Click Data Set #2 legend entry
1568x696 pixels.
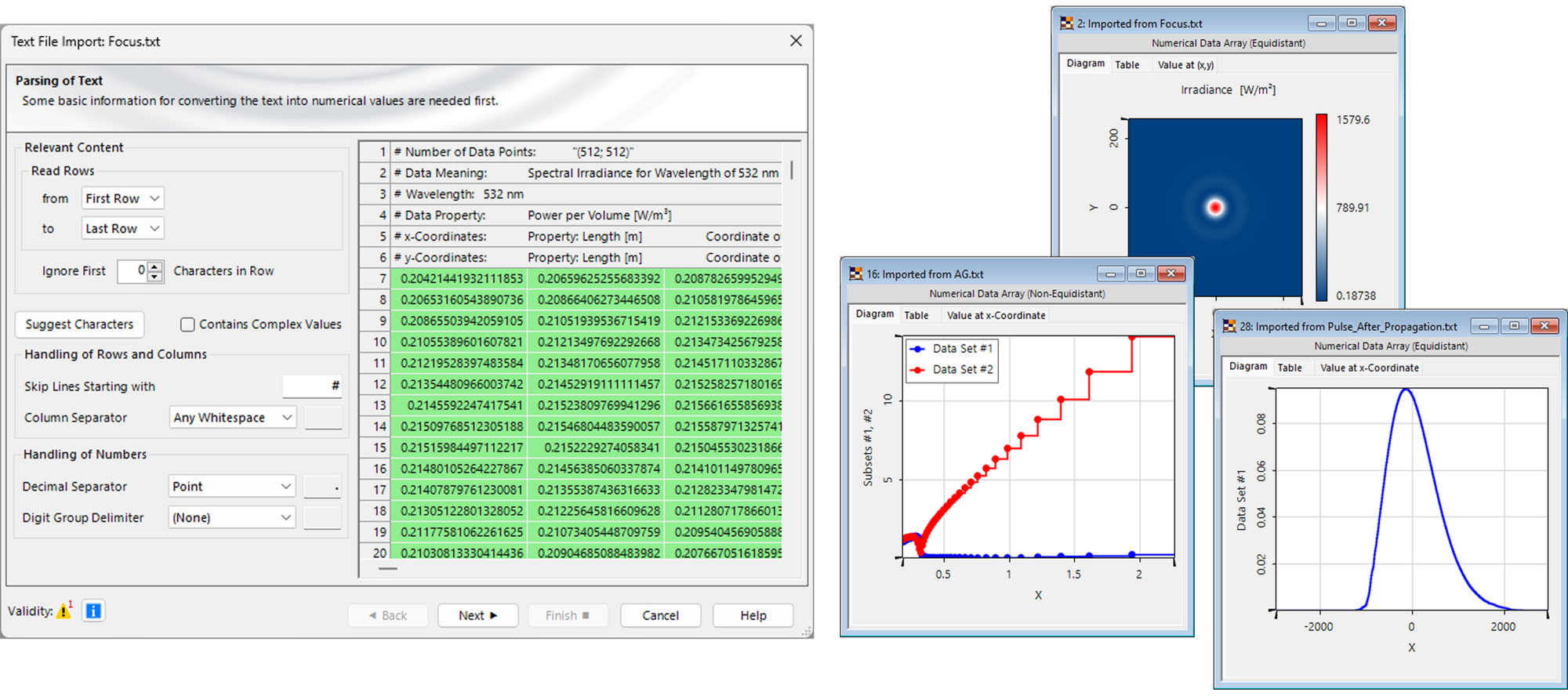coord(951,369)
